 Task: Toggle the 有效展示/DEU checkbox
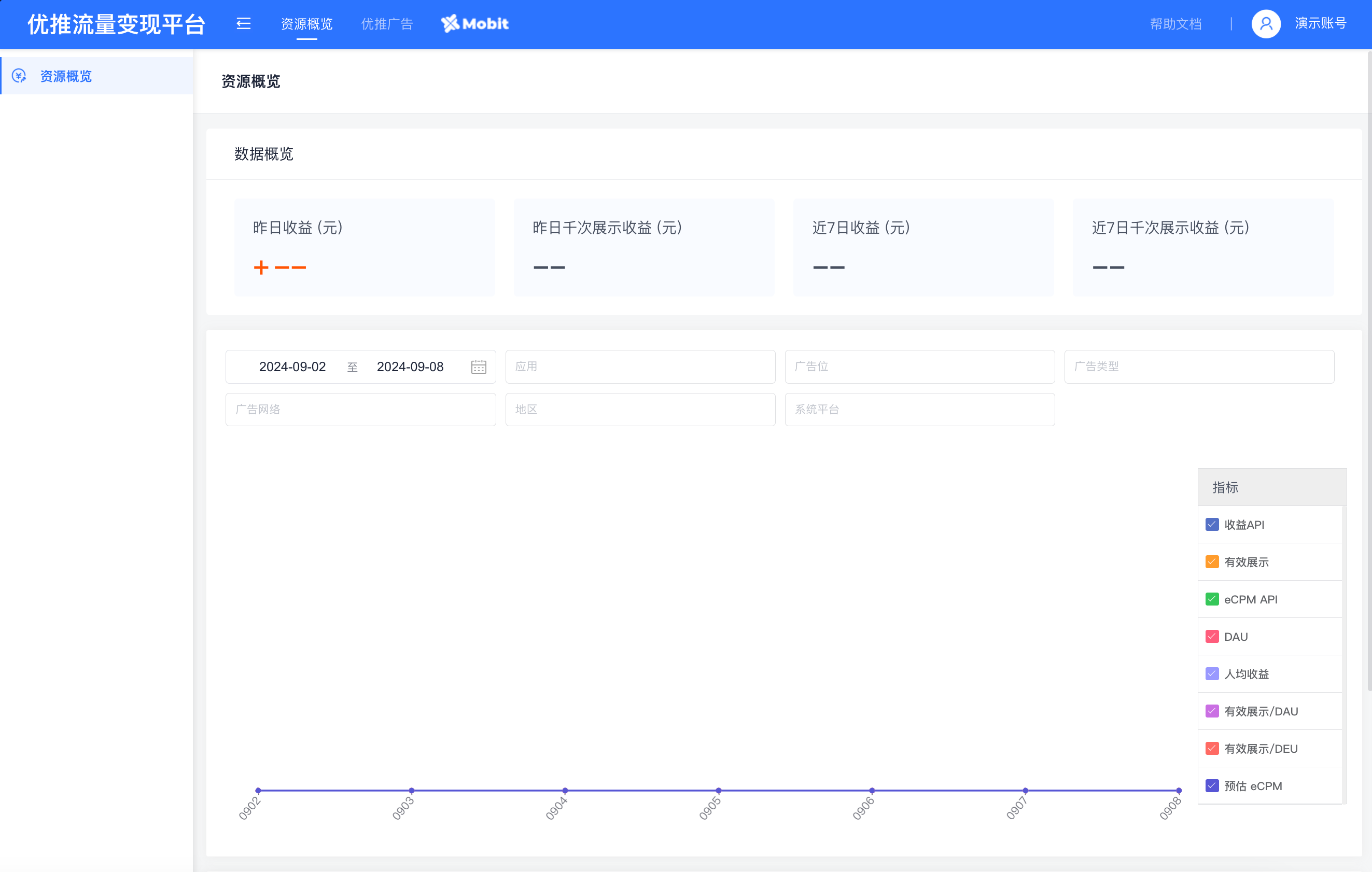tap(1212, 749)
